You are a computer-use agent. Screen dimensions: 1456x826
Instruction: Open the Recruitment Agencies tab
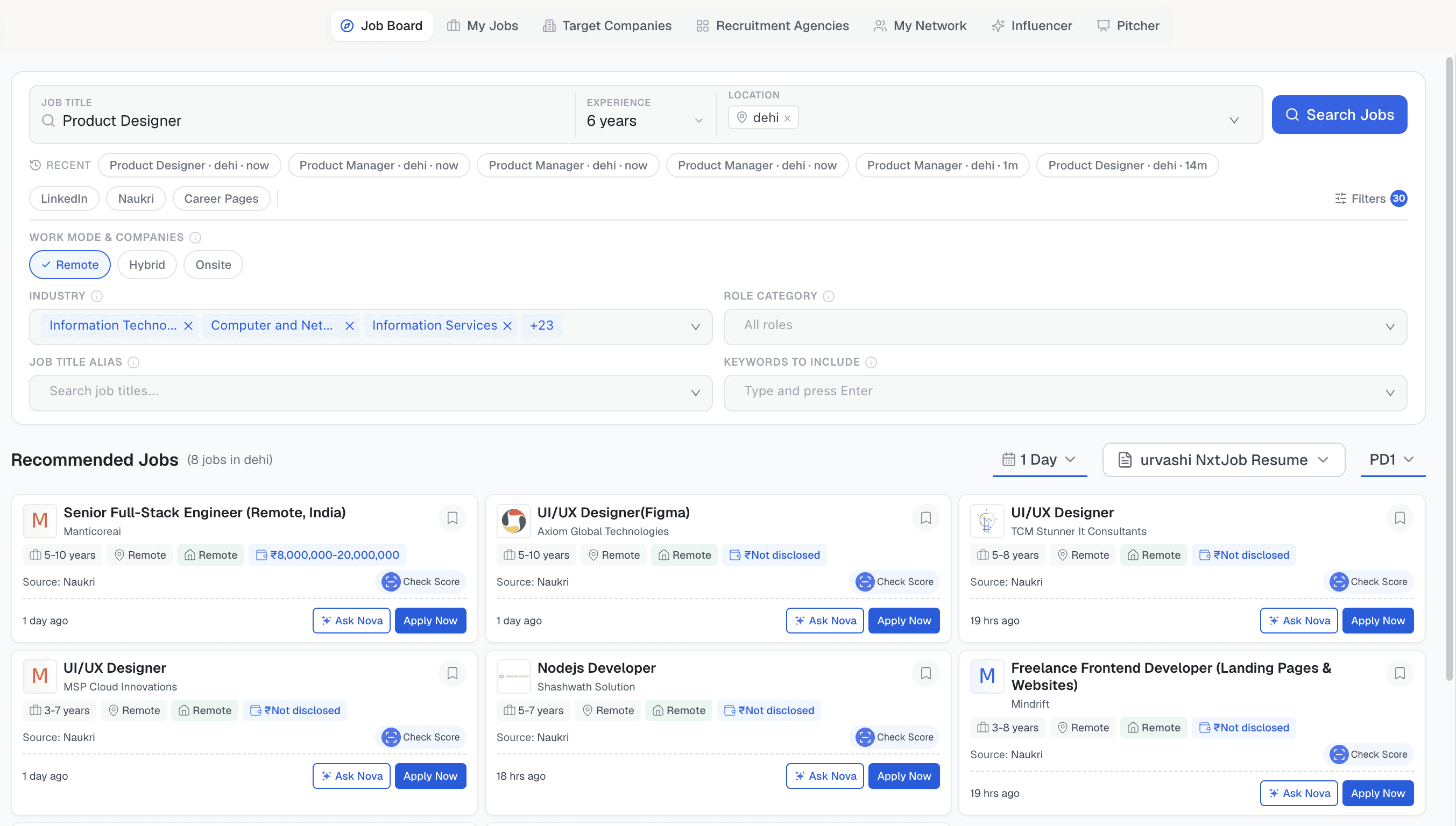click(x=773, y=26)
